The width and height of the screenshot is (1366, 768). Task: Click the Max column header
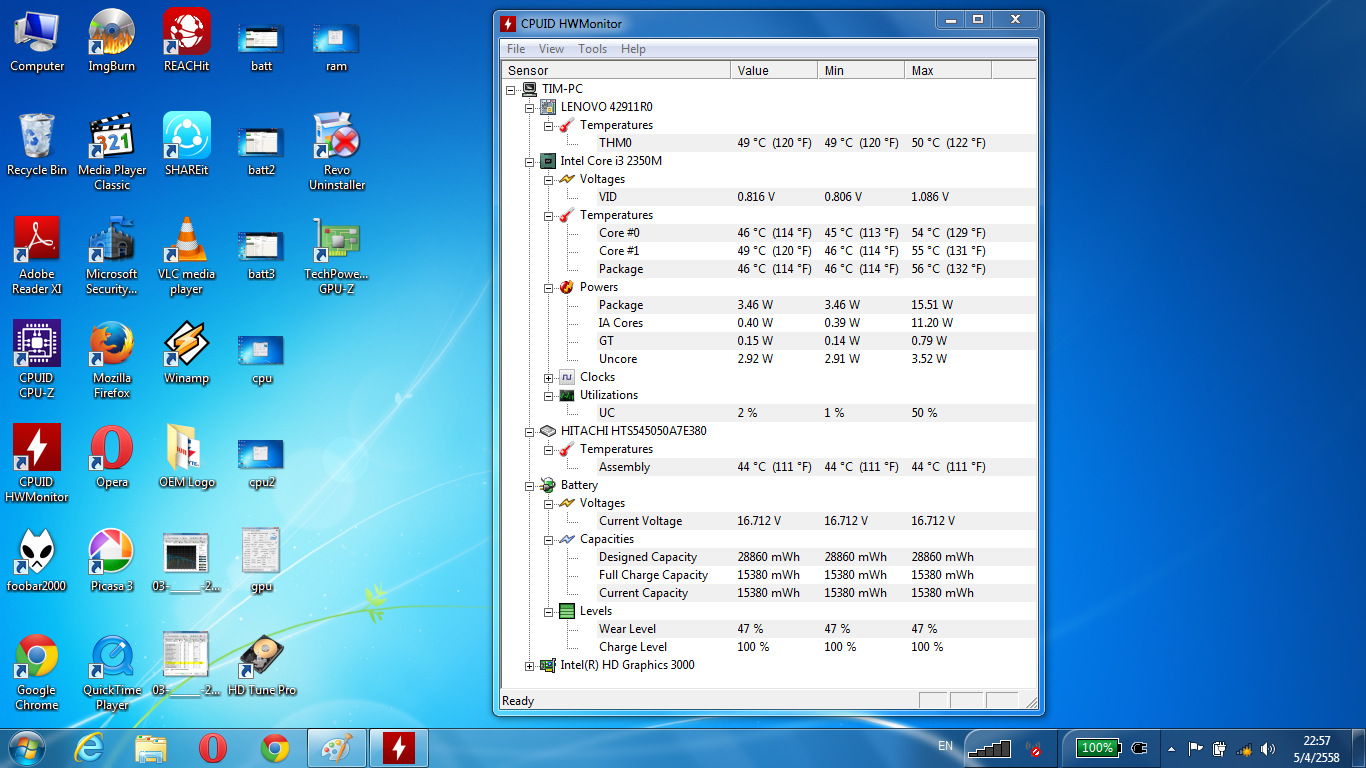(x=948, y=70)
